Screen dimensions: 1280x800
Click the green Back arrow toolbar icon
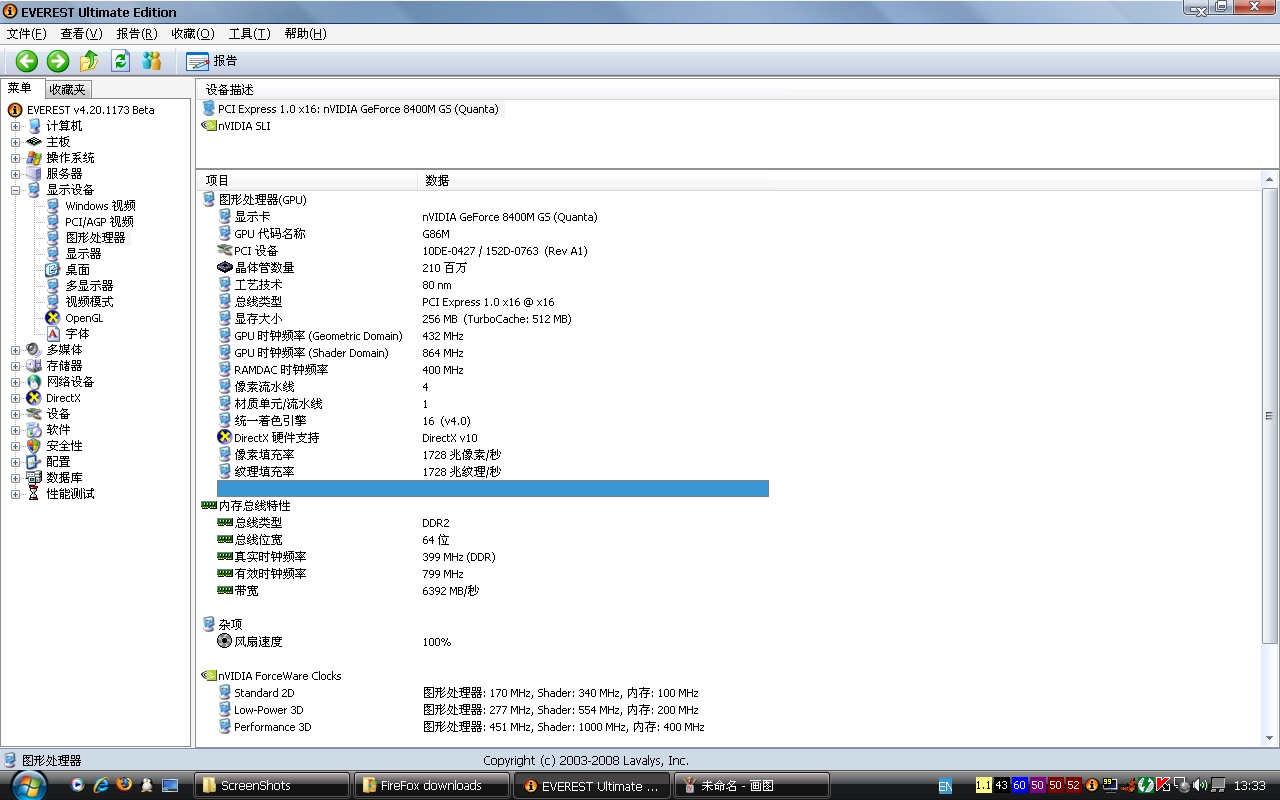(x=27, y=61)
